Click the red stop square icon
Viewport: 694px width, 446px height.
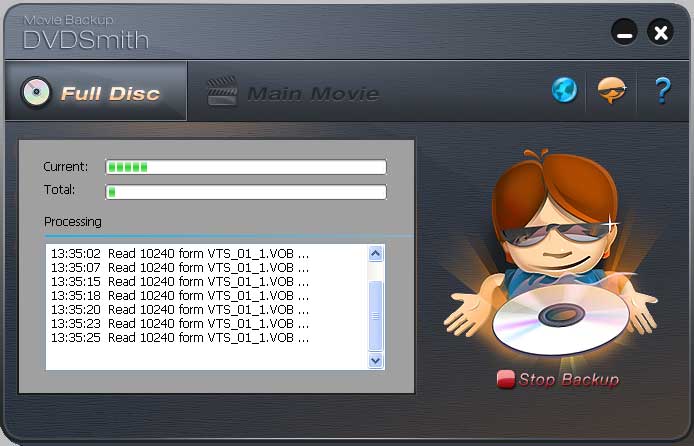505,379
